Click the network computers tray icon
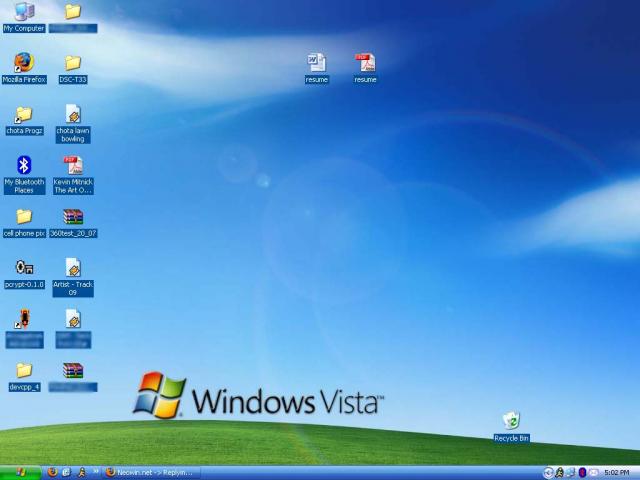The width and height of the screenshot is (640, 480). pyautogui.click(x=571, y=473)
